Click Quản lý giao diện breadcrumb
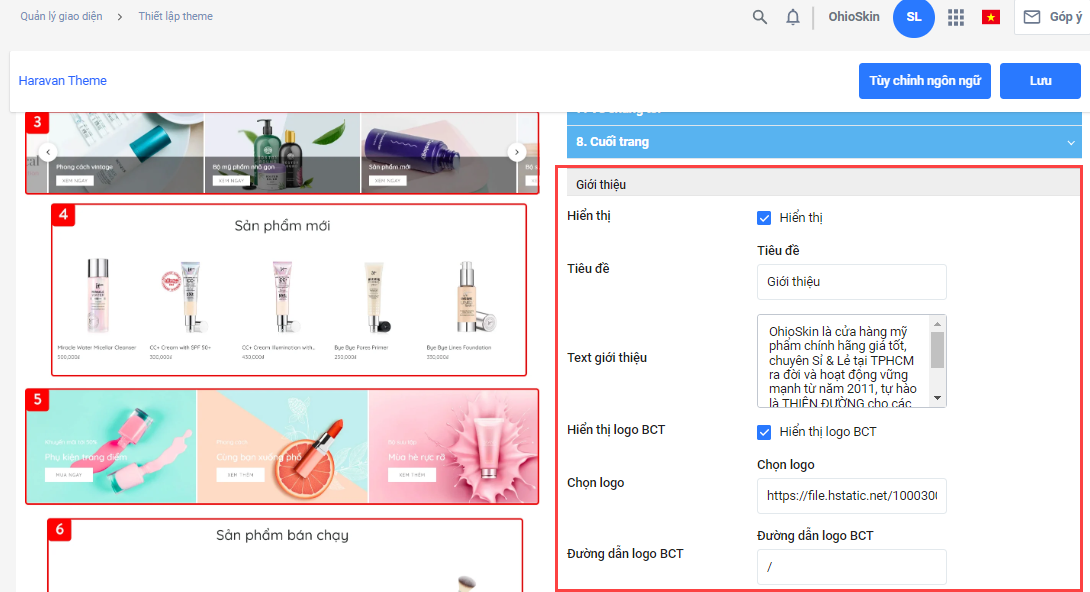 pyautogui.click(x=61, y=17)
